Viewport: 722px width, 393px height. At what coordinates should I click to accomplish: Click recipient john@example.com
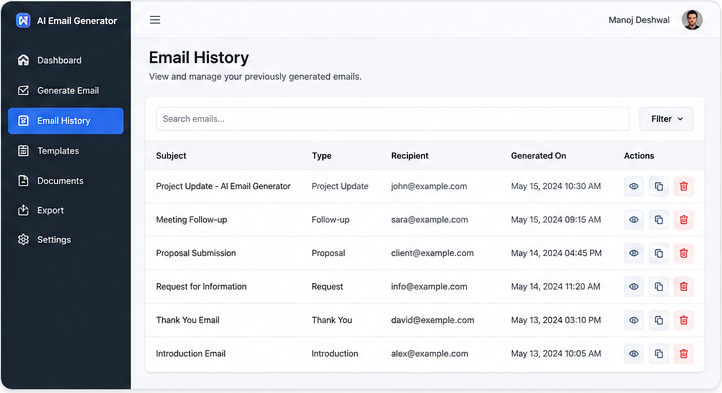coord(429,186)
